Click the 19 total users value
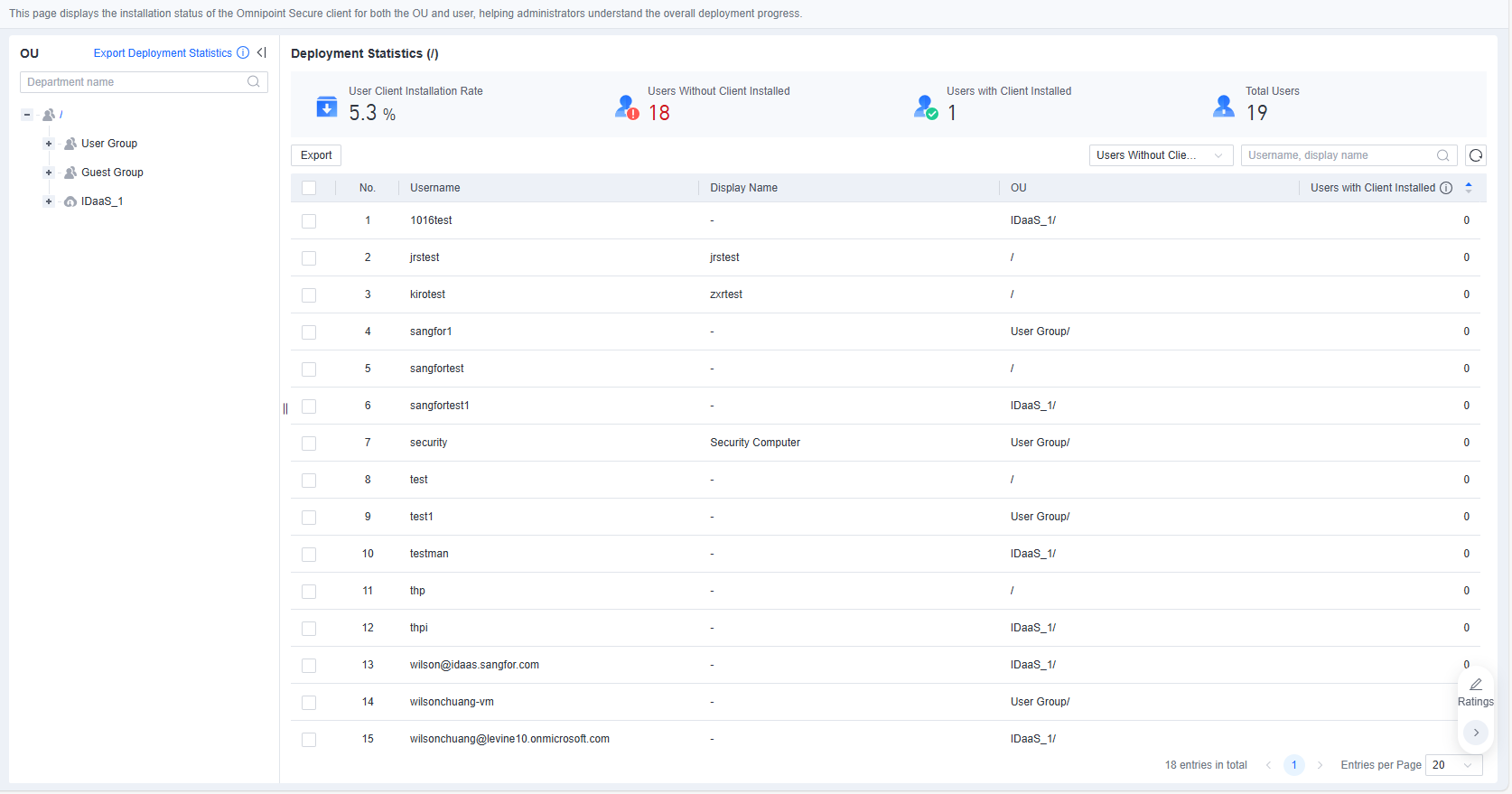Viewport: 1512px width, 794px height. point(1257,113)
